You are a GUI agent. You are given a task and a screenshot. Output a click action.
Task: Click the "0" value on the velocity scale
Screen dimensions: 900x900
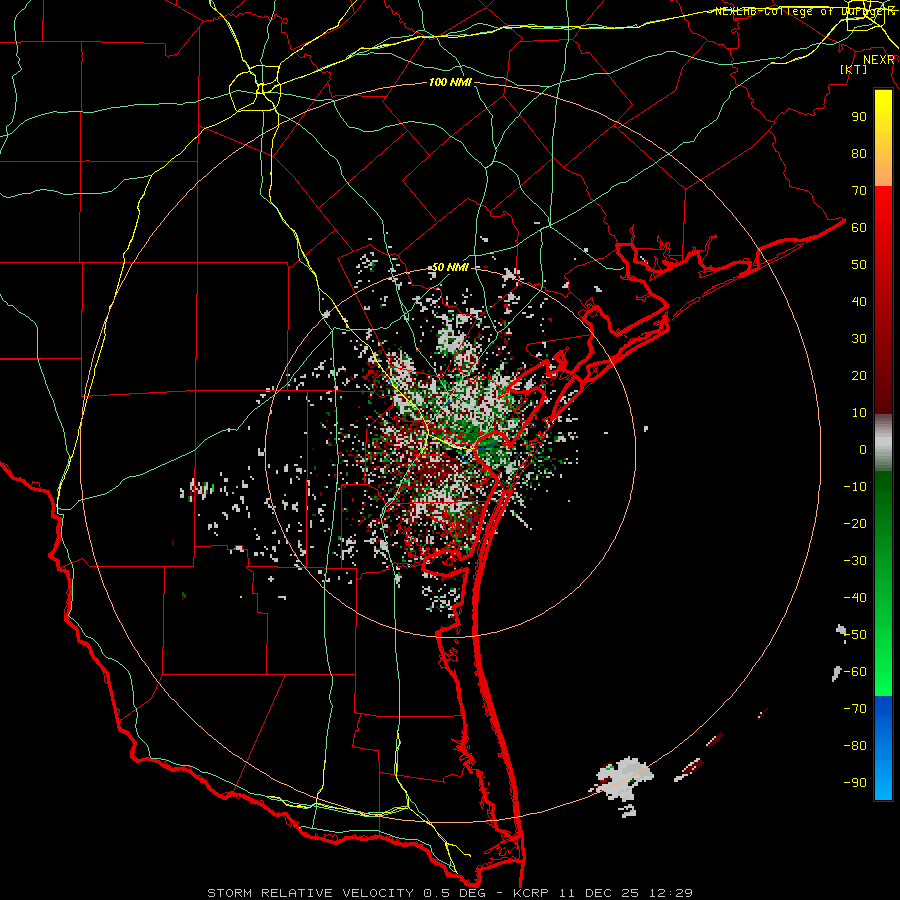pyautogui.click(x=863, y=450)
